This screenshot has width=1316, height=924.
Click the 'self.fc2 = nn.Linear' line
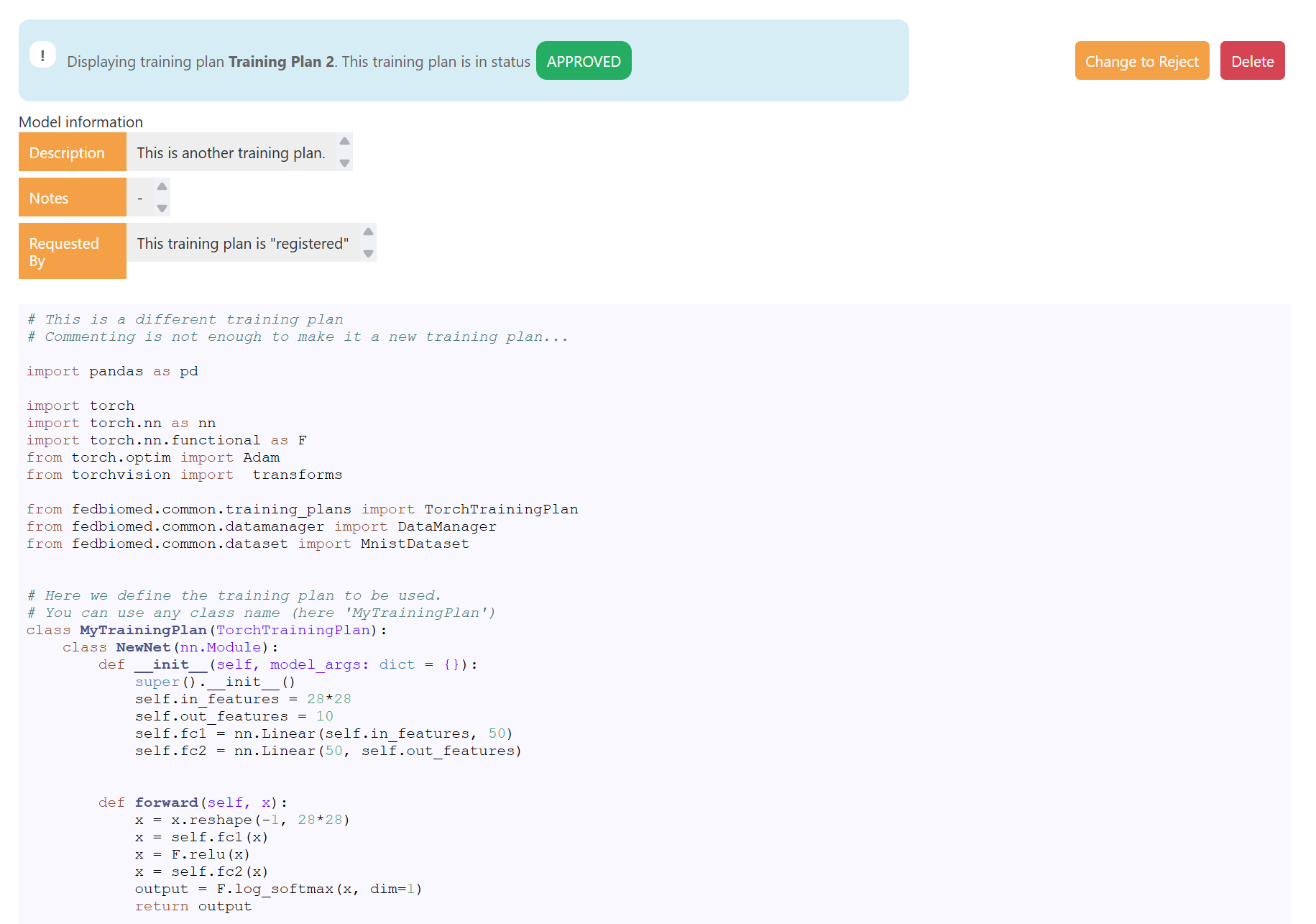328,751
